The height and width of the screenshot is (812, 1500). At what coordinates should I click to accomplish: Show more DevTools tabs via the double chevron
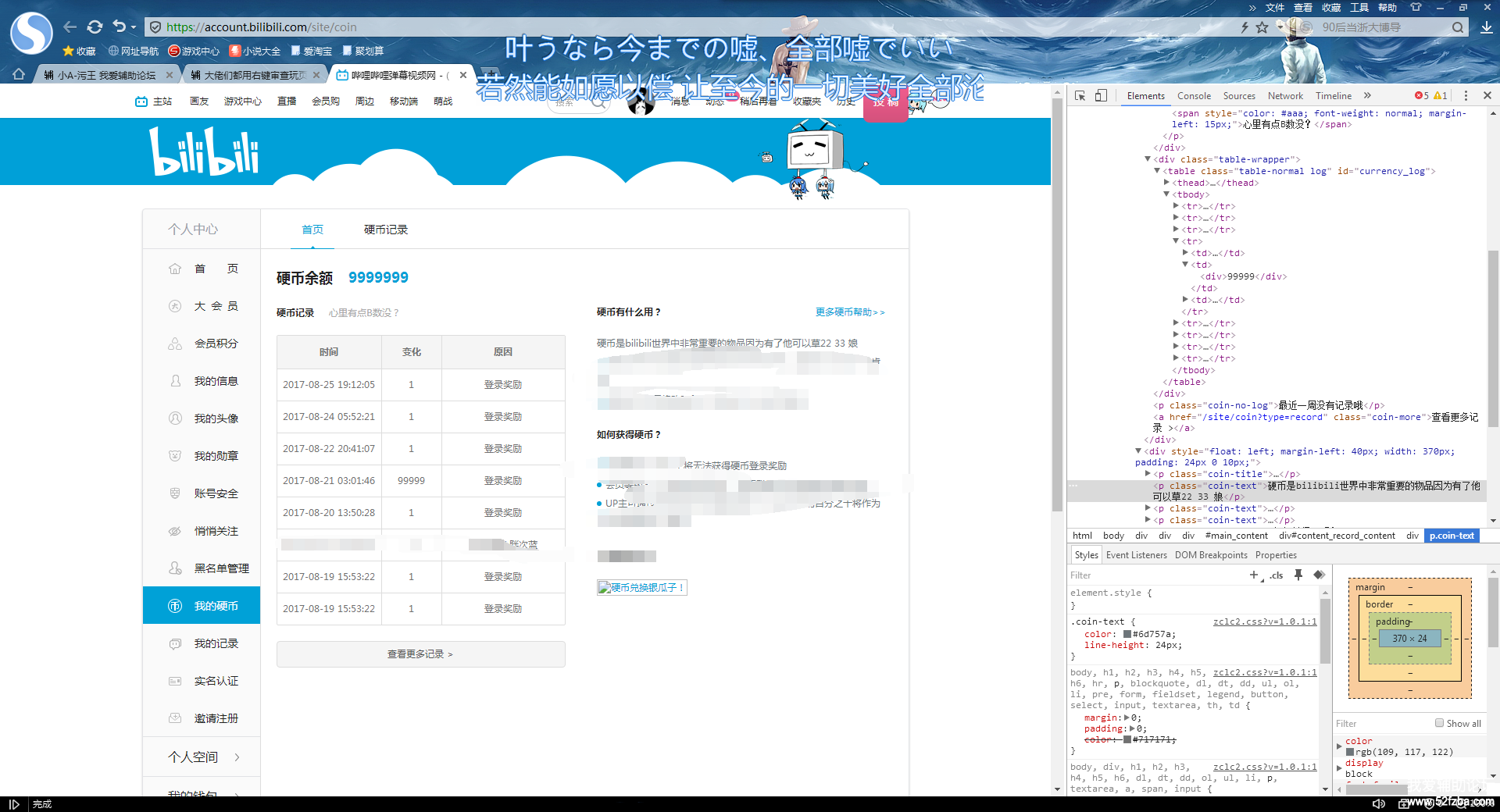[1367, 95]
